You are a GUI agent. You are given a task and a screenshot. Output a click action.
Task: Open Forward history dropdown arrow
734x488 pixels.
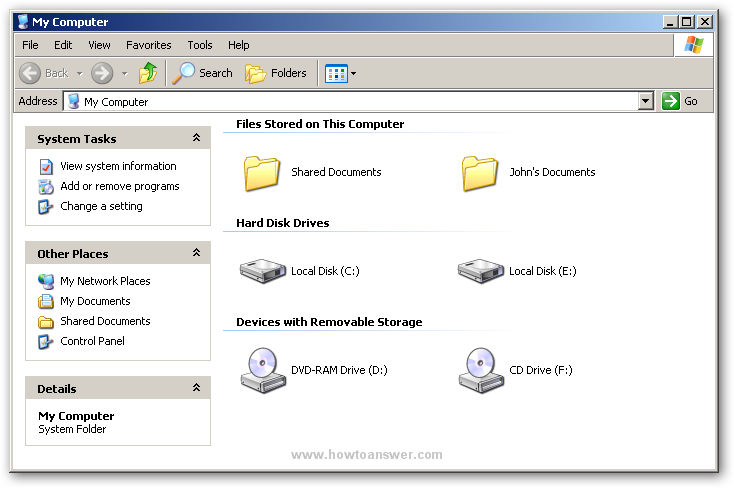(125, 74)
